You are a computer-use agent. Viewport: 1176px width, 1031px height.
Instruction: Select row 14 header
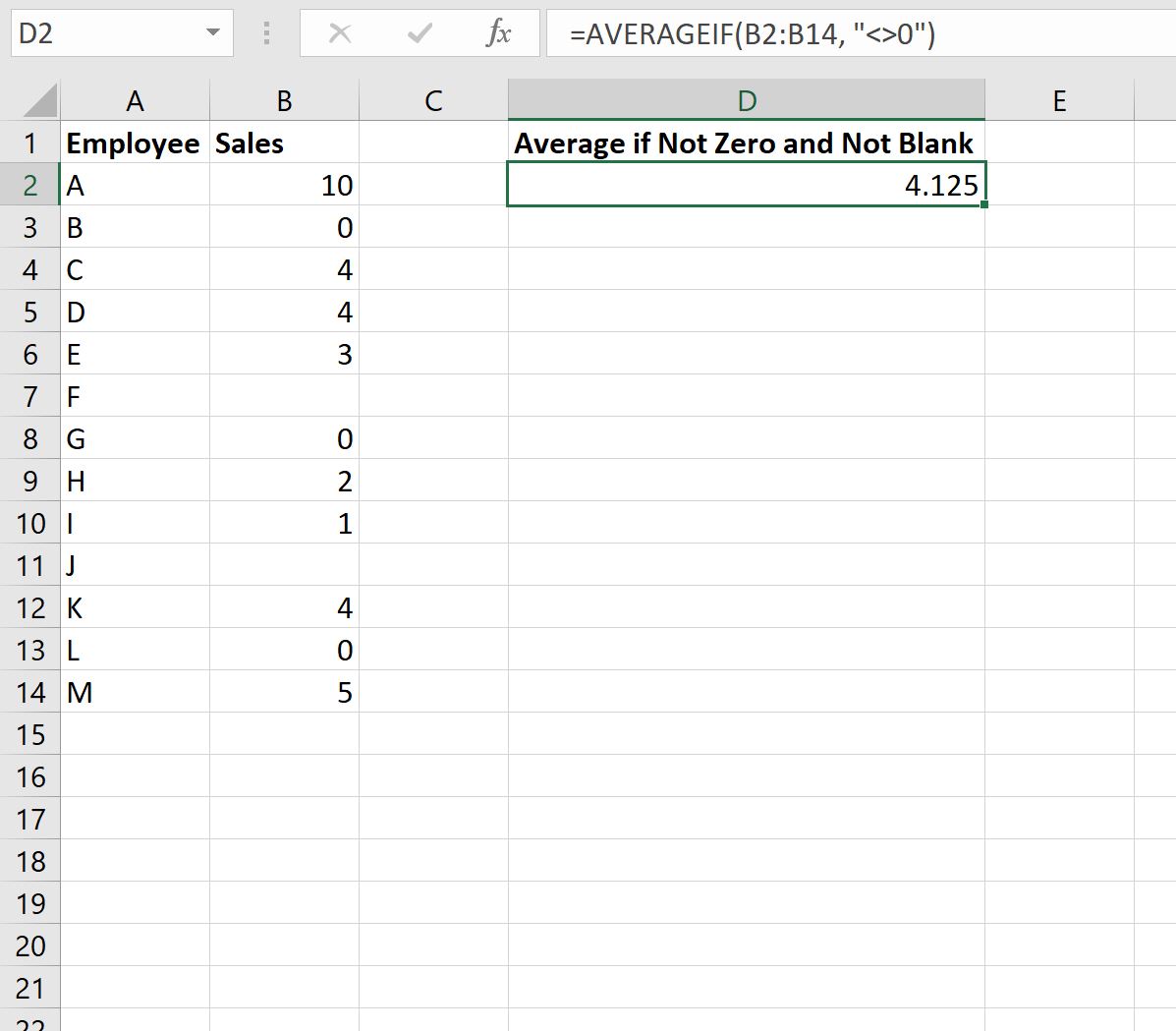pyautogui.click(x=30, y=692)
